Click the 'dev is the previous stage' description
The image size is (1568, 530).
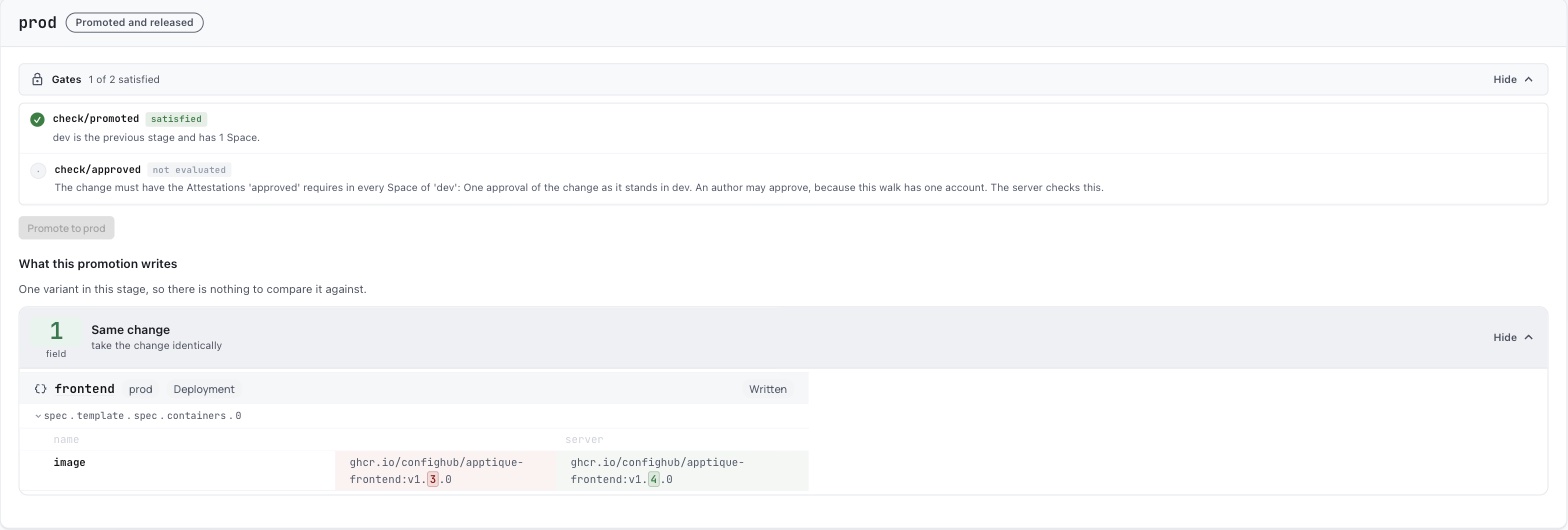[156, 138]
